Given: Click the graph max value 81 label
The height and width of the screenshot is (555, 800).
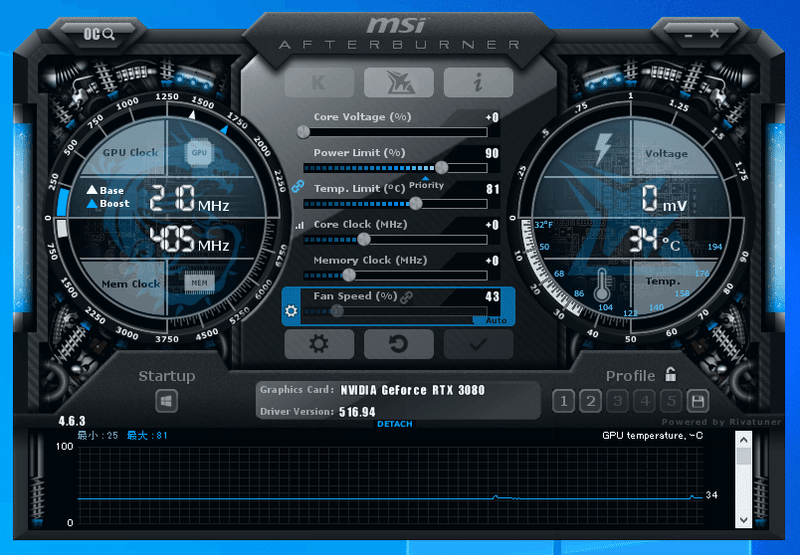Looking at the screenshot, I should tap(147, 436).
